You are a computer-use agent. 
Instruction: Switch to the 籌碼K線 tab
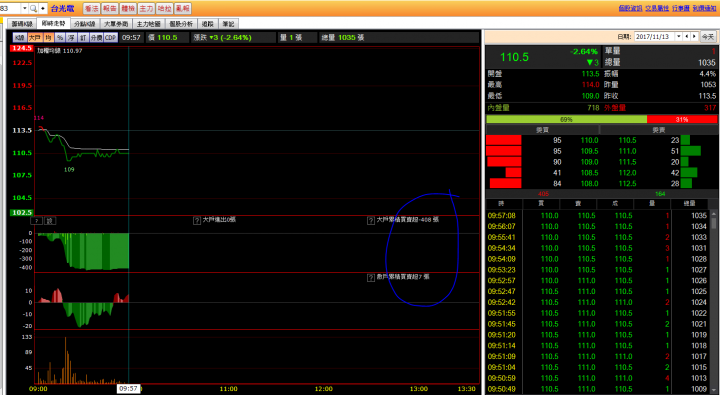click(x=22, y=24)
